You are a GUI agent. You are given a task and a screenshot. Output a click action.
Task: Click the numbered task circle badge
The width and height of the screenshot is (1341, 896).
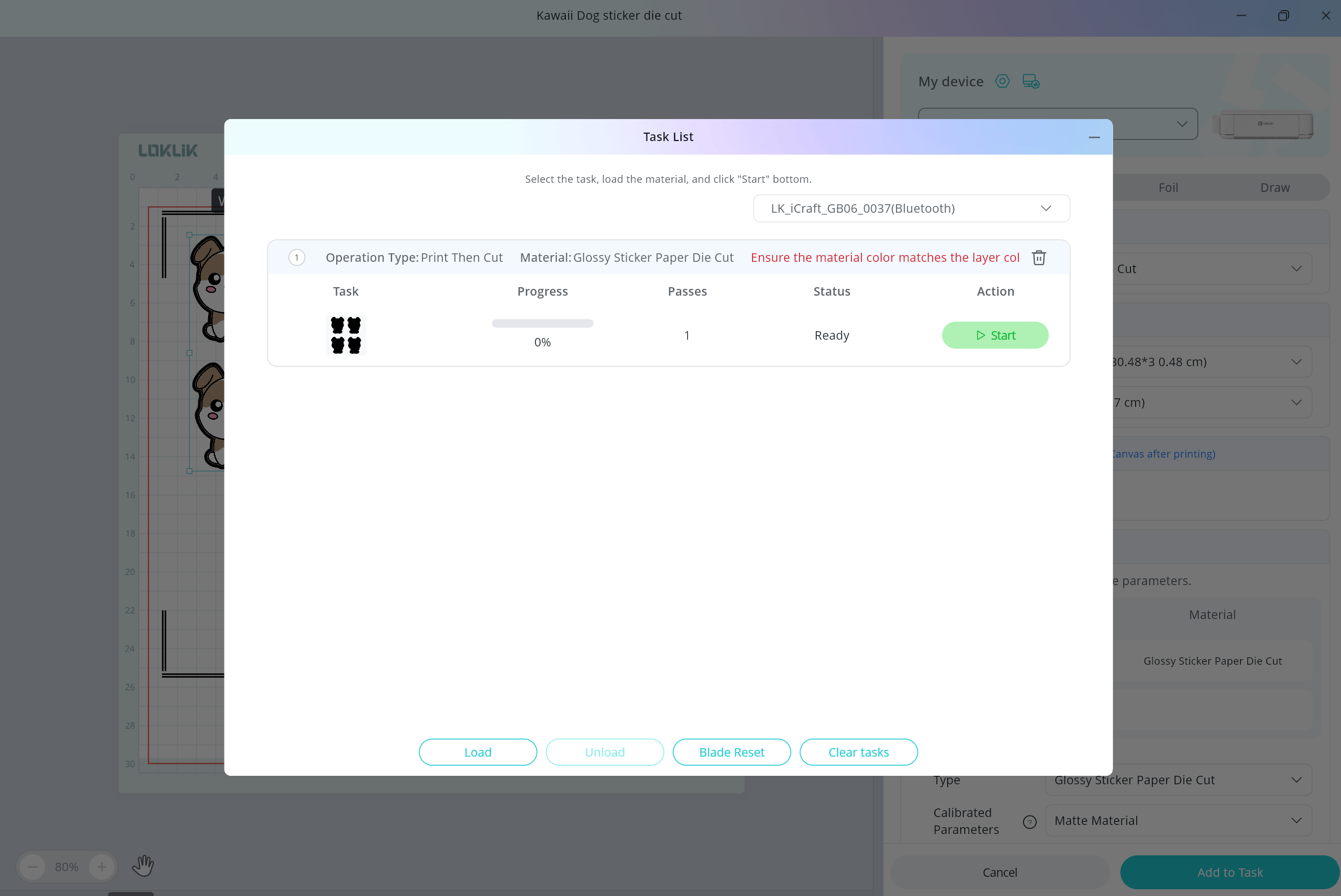tap(297, 258)
